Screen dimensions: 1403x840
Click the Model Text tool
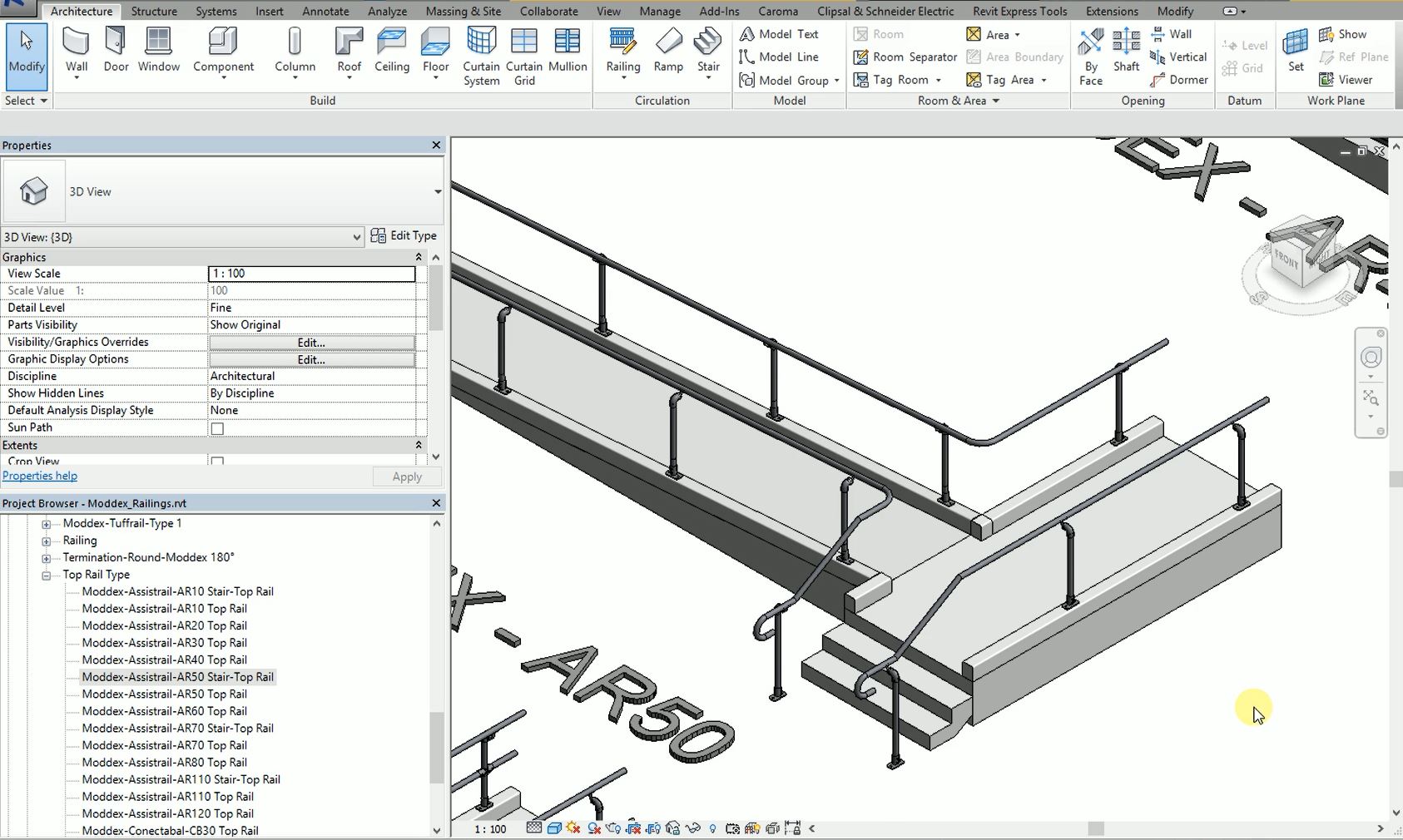(x=779, y=34)
